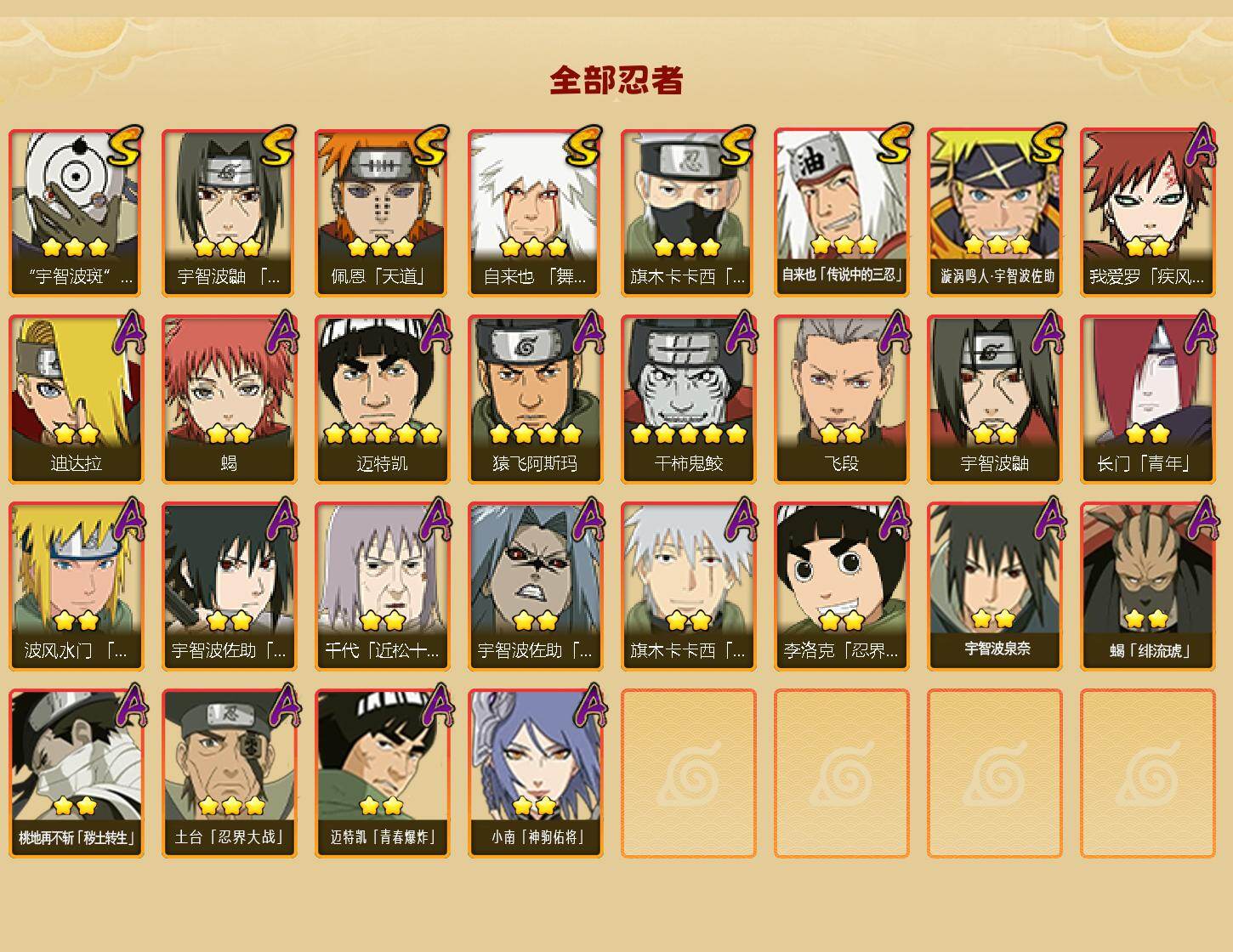This screenshot has width=1233, height=952.
Task: Open the 飞段 ninja card
Action: (842, 399)
